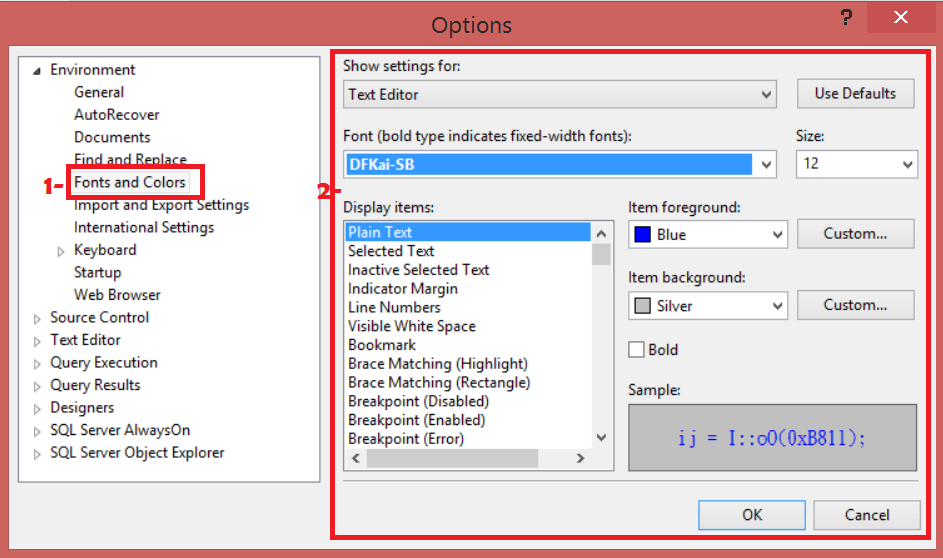
Task: Click the Use Defaults button
Action: pyautogui.click(x=855, y=93)
